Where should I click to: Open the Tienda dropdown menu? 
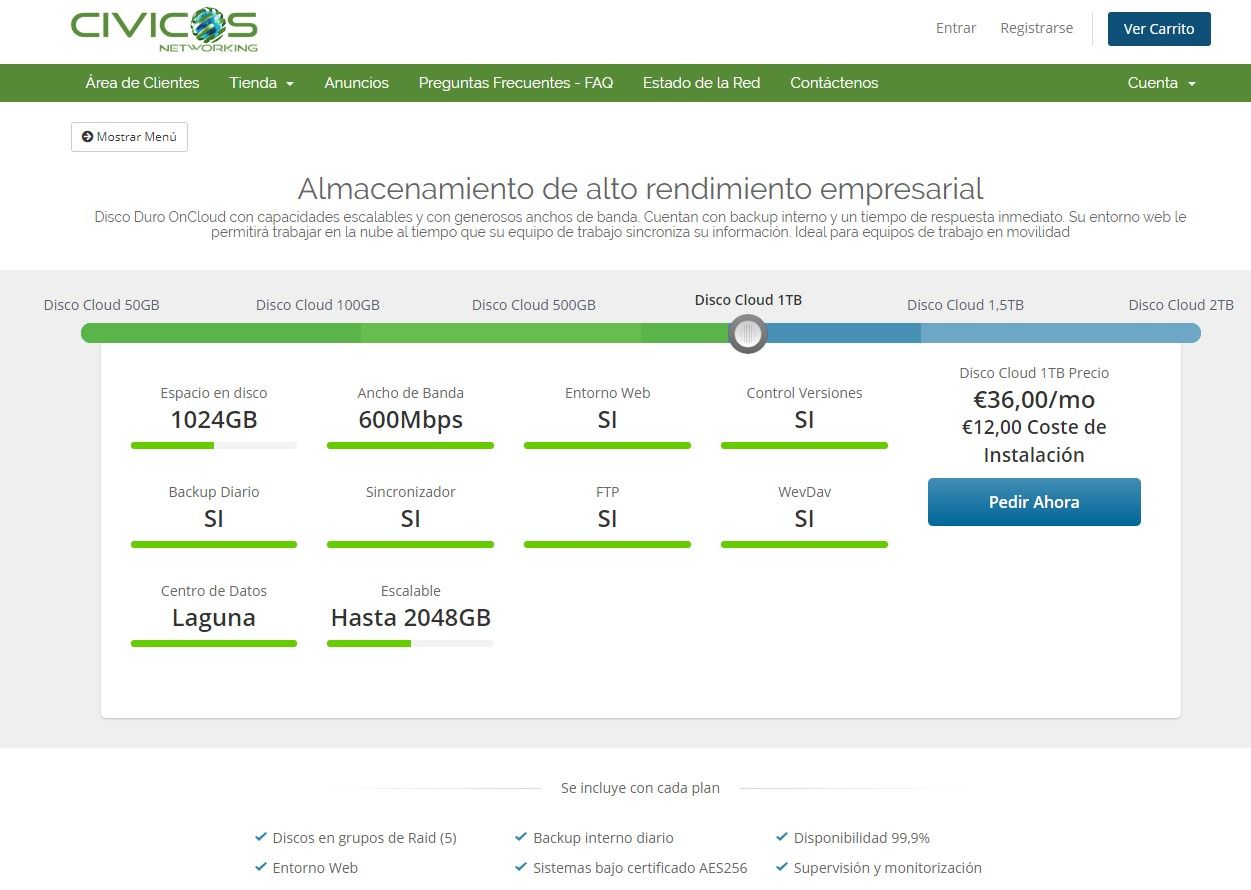tap(261, 83)
